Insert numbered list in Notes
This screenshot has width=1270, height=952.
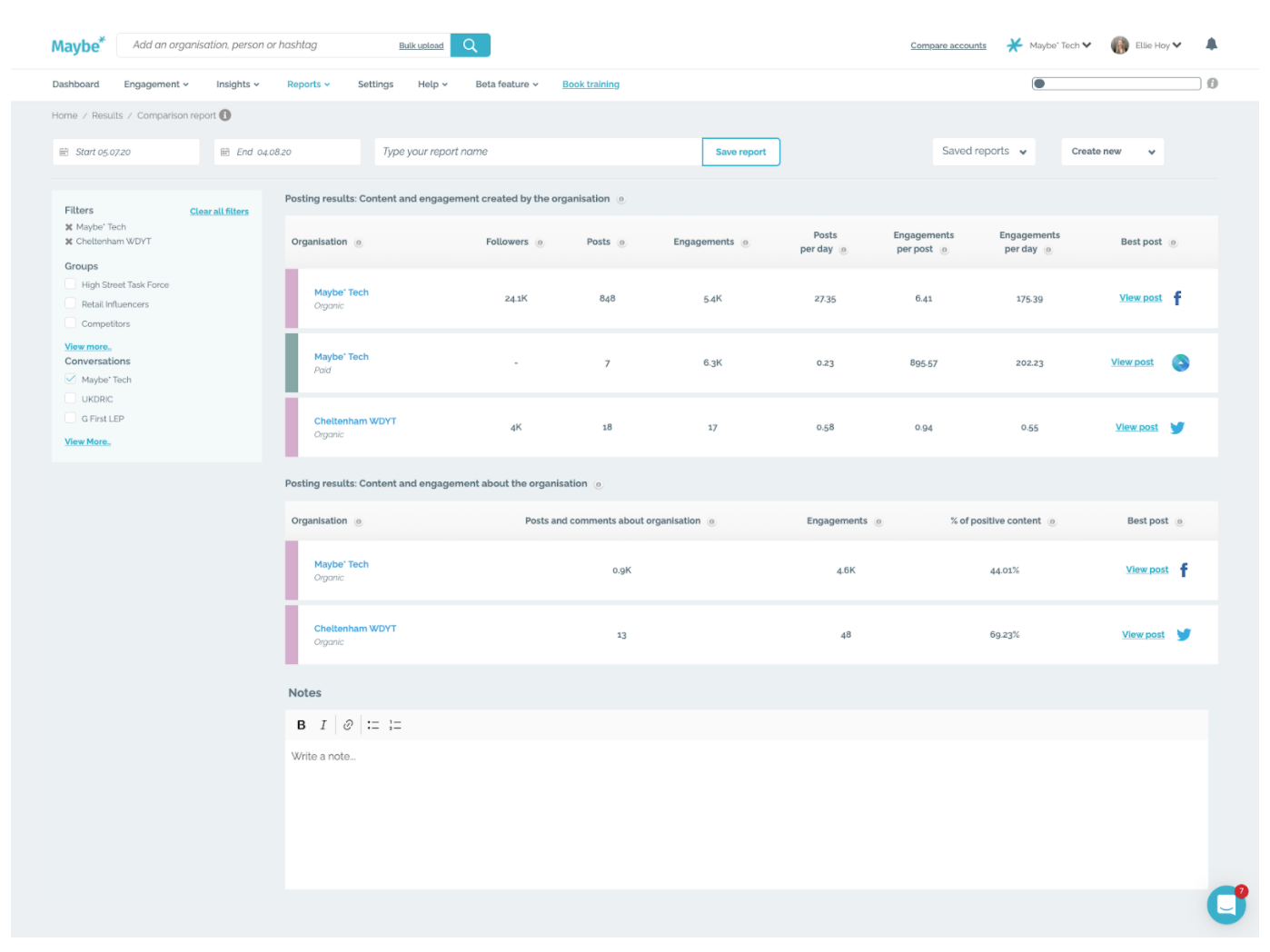(x=395, y=725)
